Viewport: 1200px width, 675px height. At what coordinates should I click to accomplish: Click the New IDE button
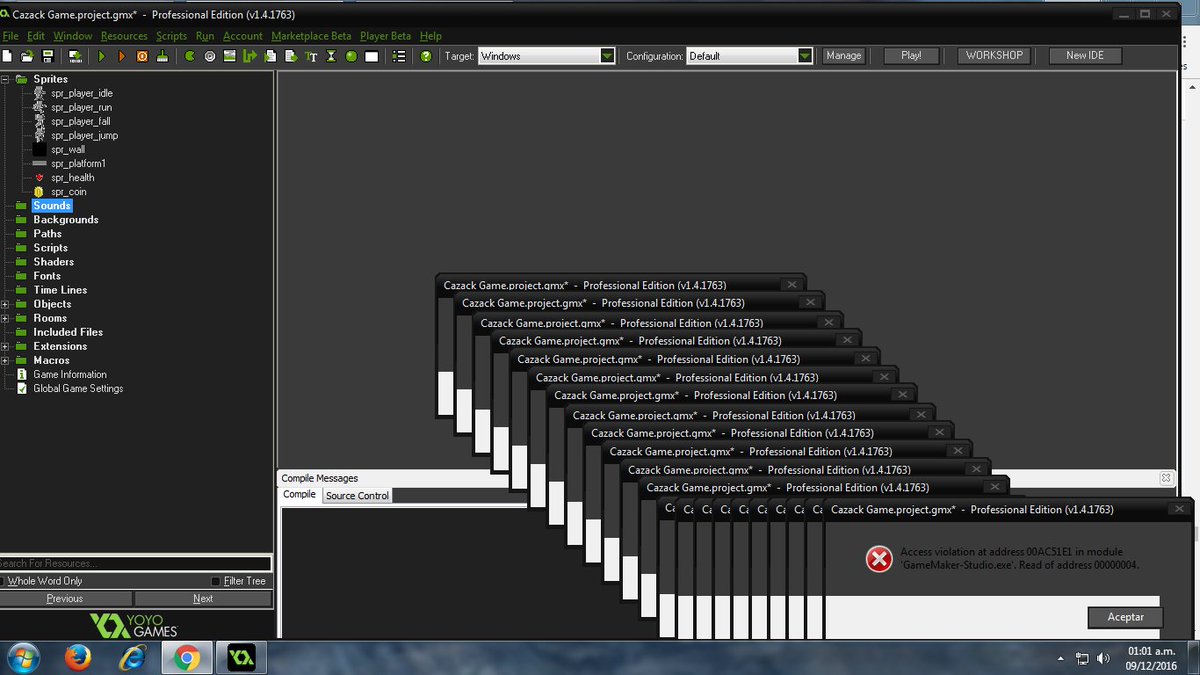[x=1084, y=56]
